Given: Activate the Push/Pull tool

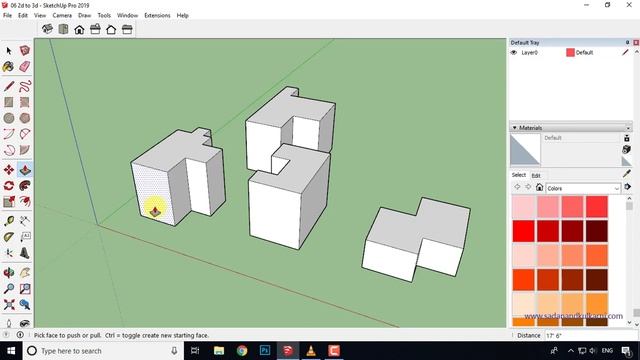Looking at the screenshot, I should (x=25, y=170).
